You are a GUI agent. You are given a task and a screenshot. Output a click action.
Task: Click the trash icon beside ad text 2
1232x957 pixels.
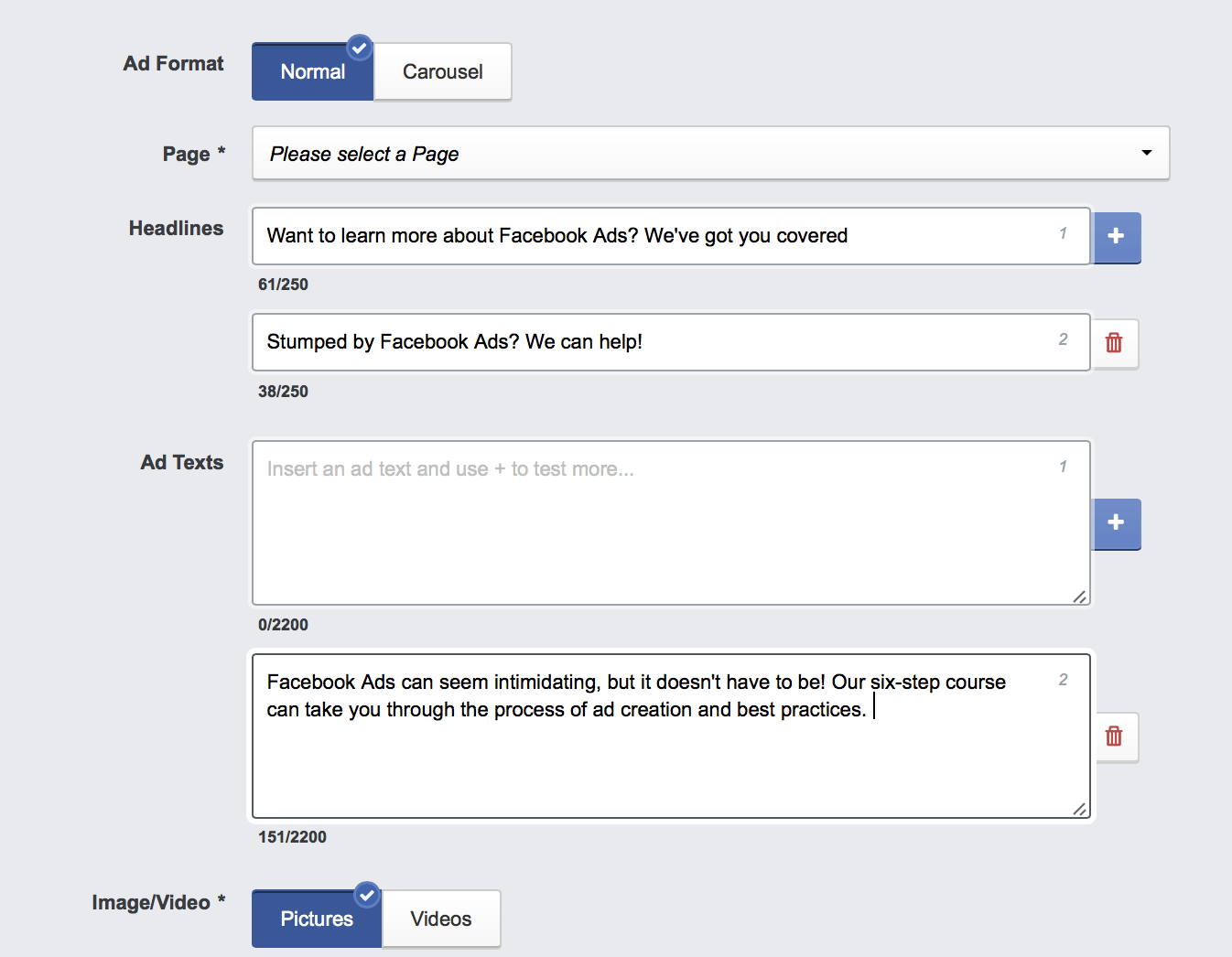pyautogui.click(x=1115, y=737)
